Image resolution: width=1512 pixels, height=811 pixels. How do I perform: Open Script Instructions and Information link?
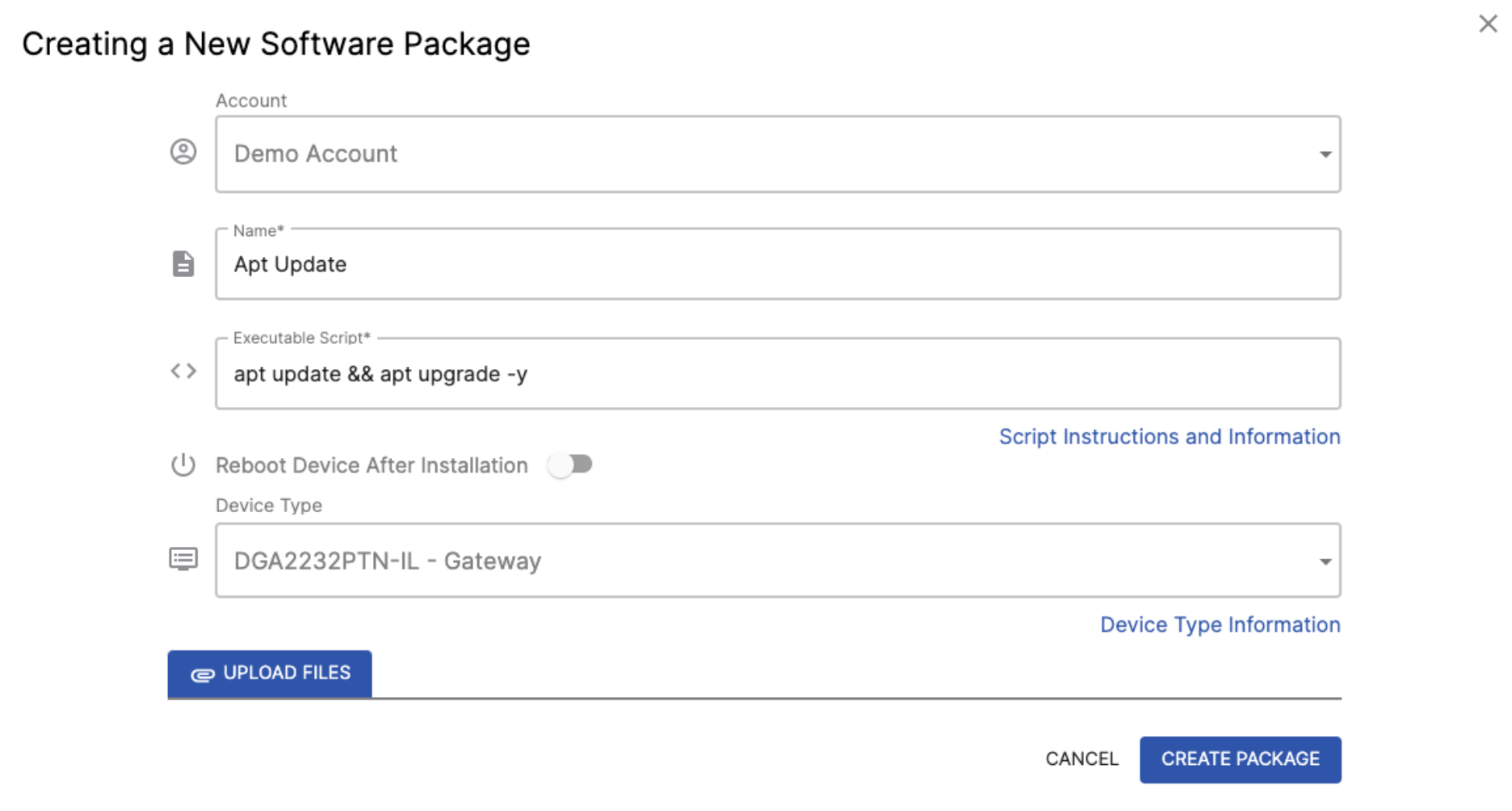click(1169, 437)
